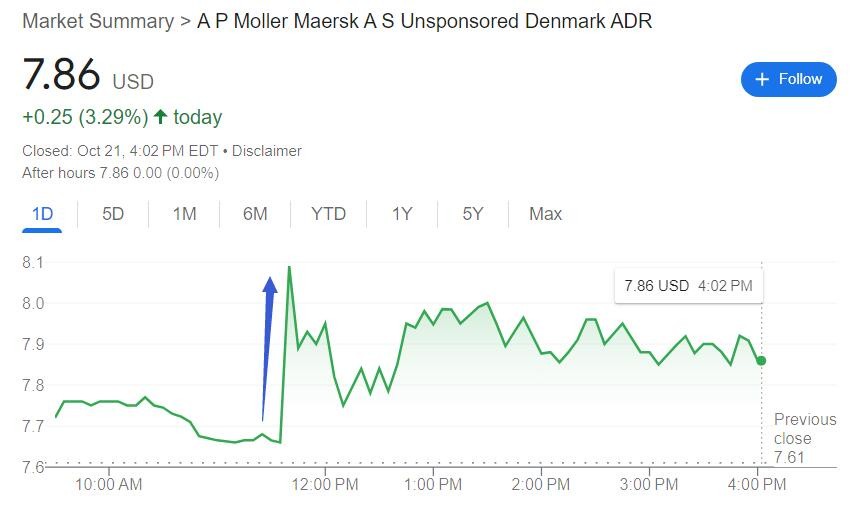Click the large 7.86 price figure
This screenshot has width=856, height=513.
coord(62,76)
